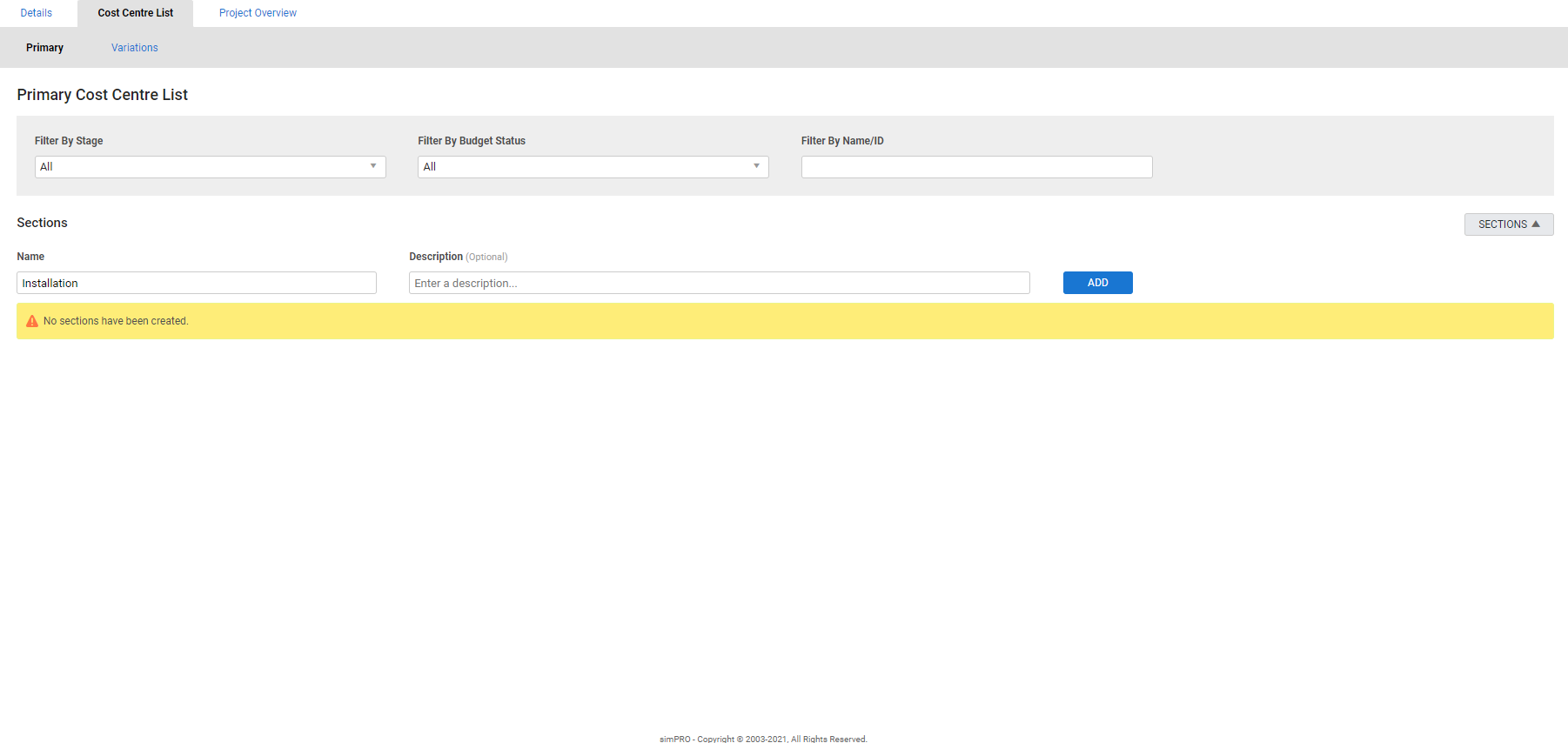Open the Variations sub-tab
Viewport: 1568px width, 743px height.
coord(134,48)
